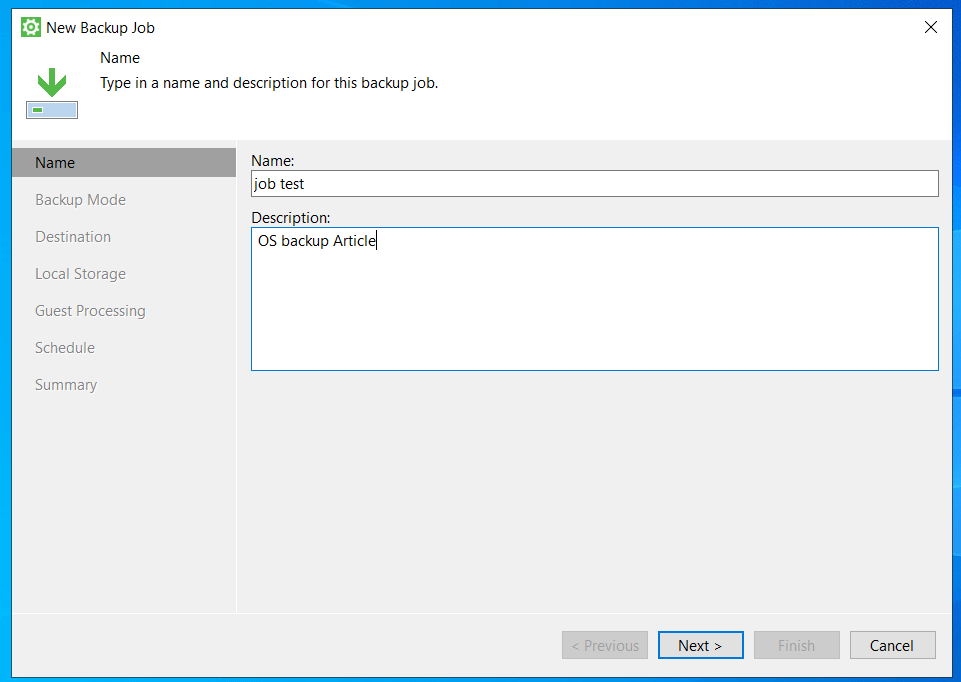The height and width of the screenshot is (682, 961).
Task: Click the 'New Backup Job' window title
Action: 101,28
